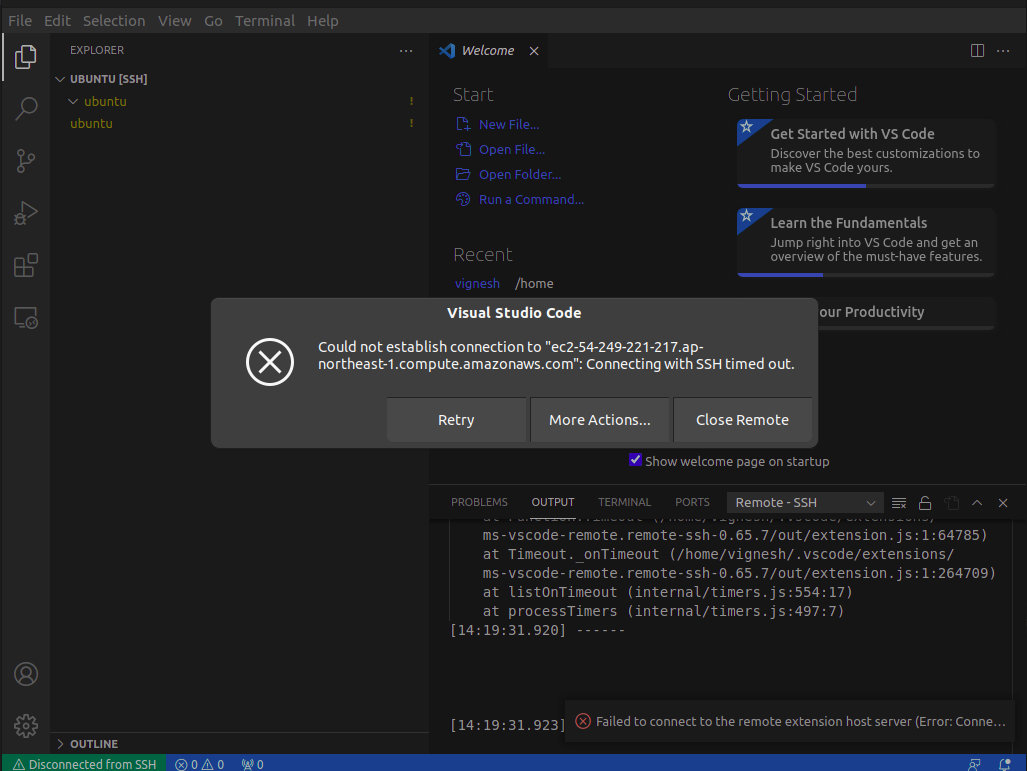Open the Search view icon
1027x771 pixels.
point(25,108)
